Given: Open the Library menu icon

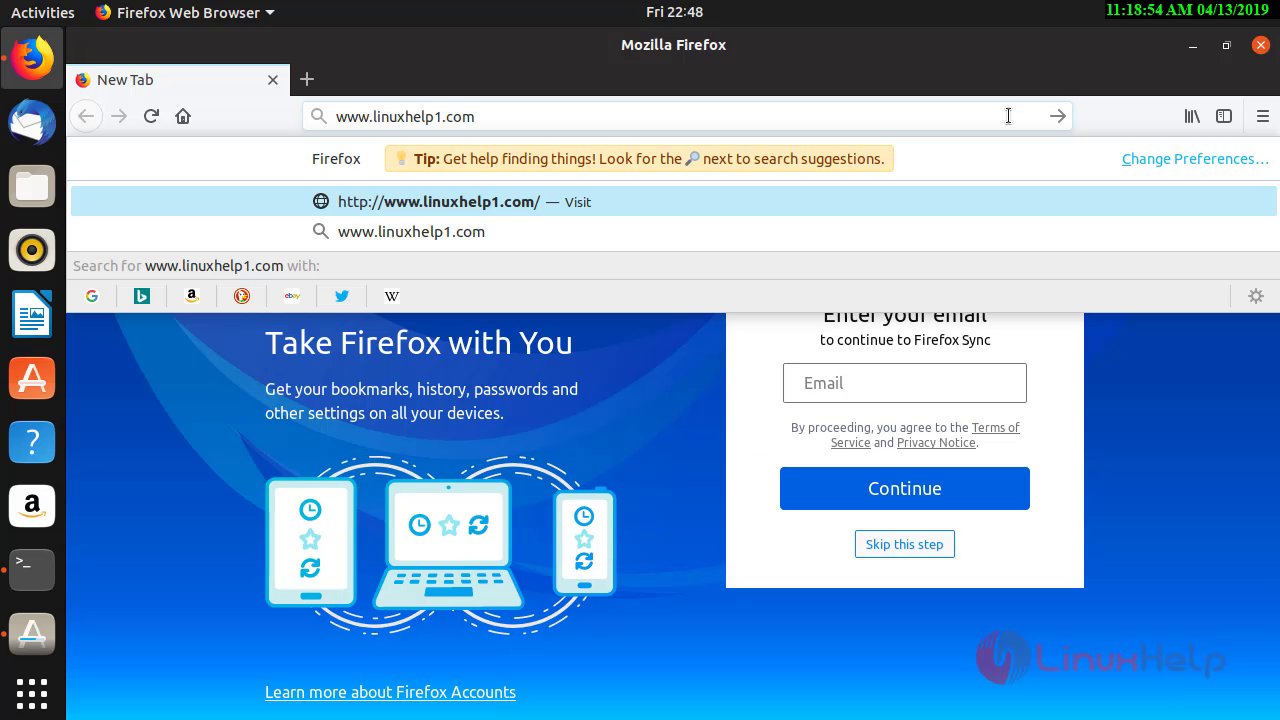Looking at the screenshot, I should pos(1192,116).
